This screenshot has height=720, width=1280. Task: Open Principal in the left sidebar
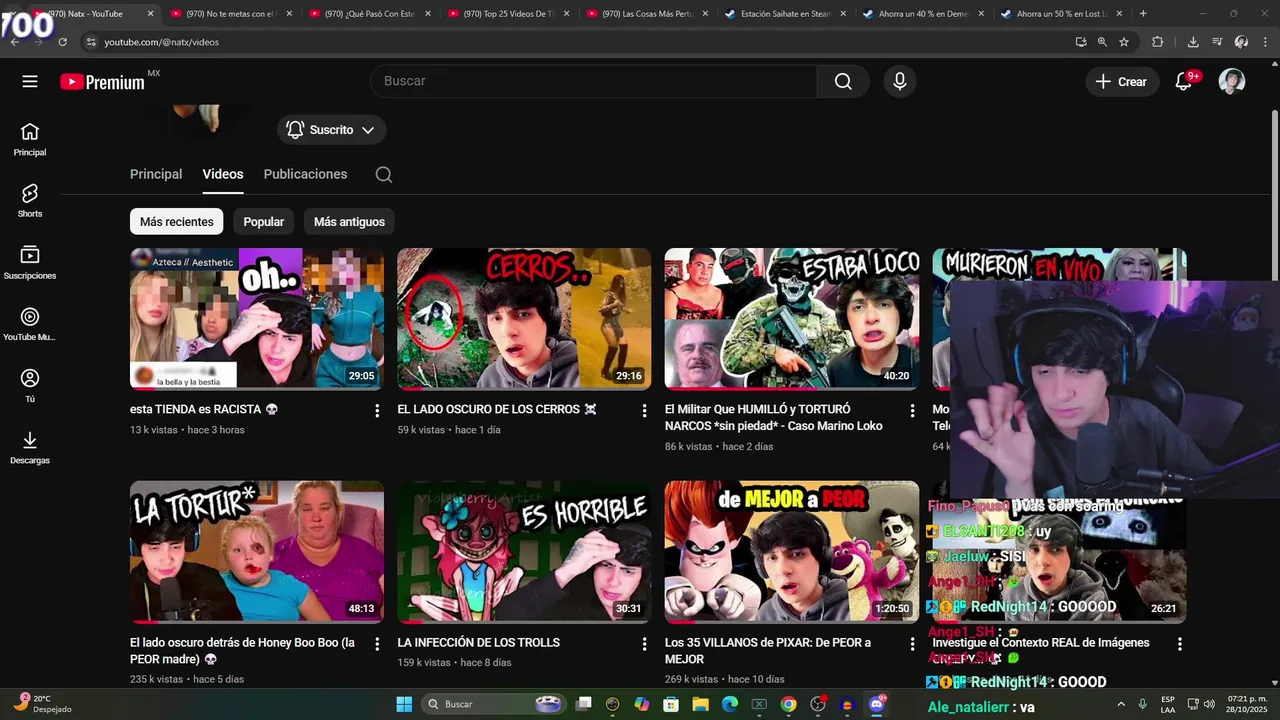(x=30, y=140)
